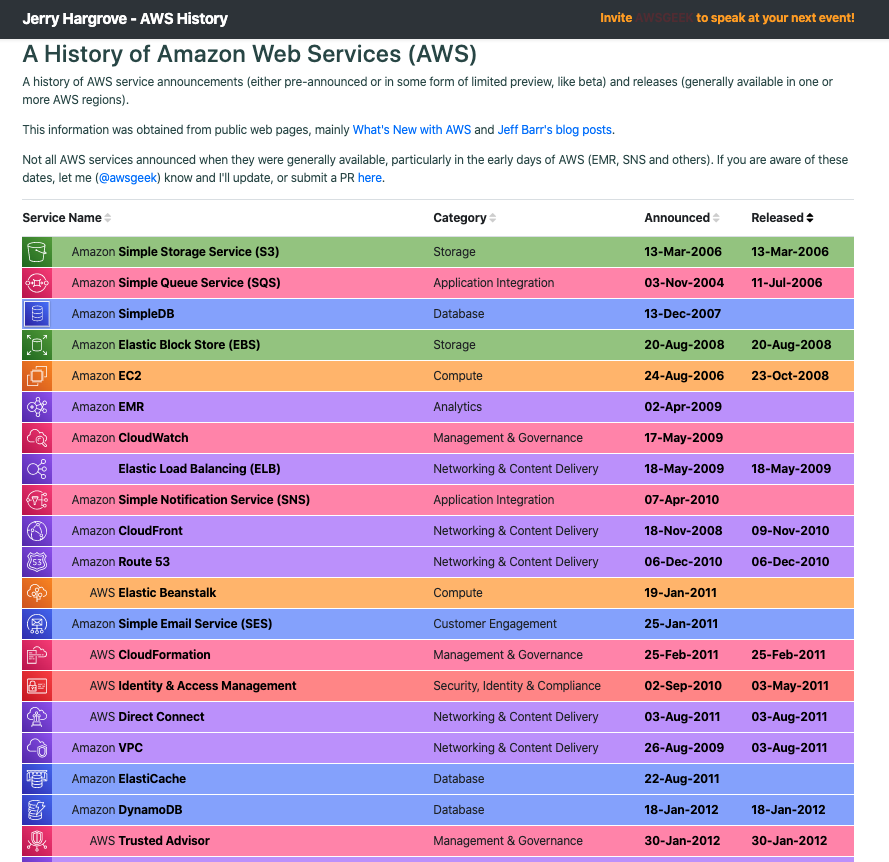Open the What's New with AWS link
The width and height of the screenshot is (889, 862).
(412, 129)
